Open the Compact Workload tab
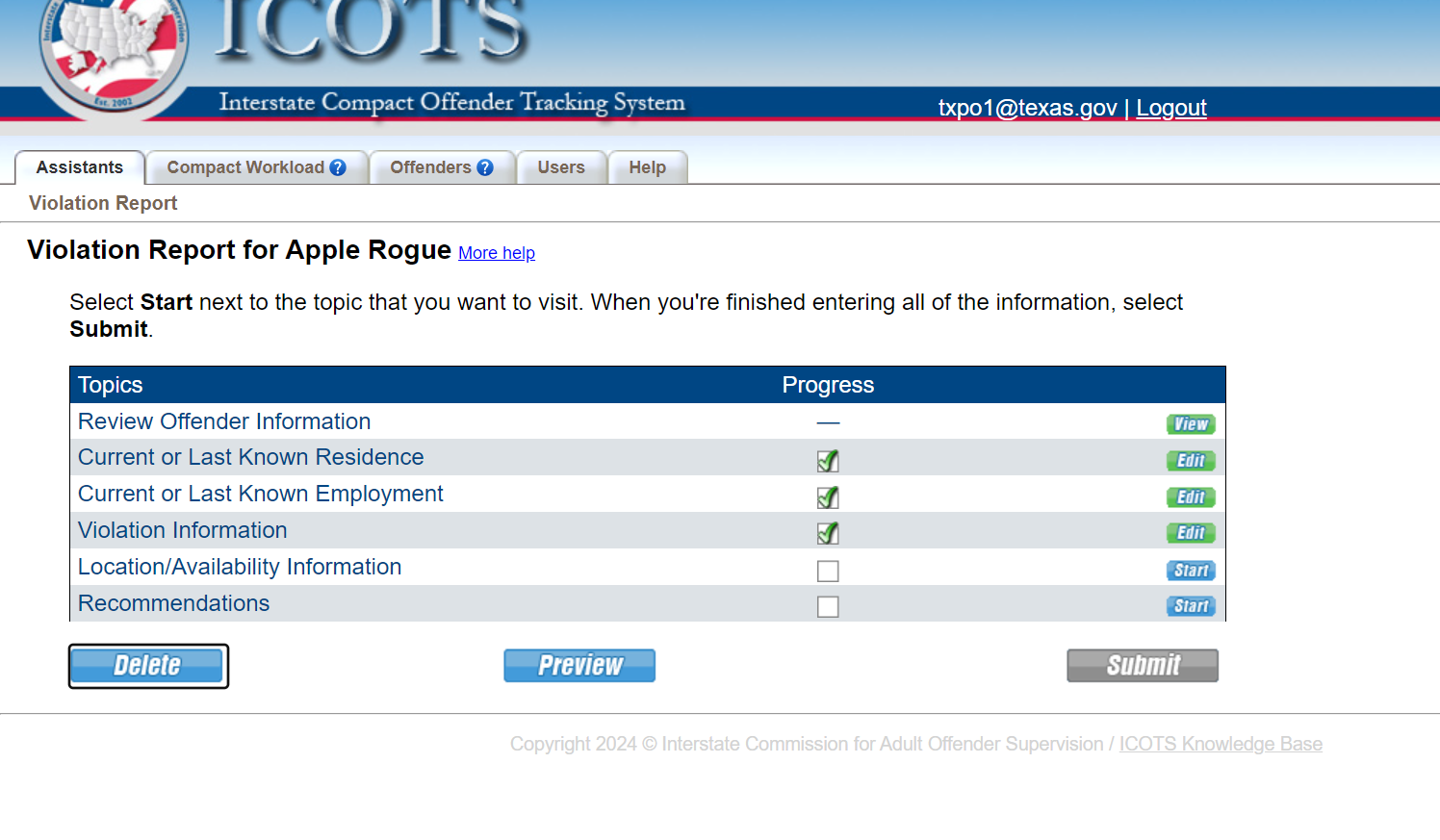 (256, 167)
